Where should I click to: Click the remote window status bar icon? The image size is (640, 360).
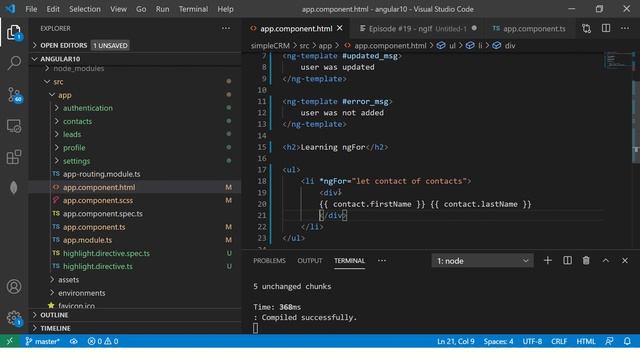click(x=9, y=341)
